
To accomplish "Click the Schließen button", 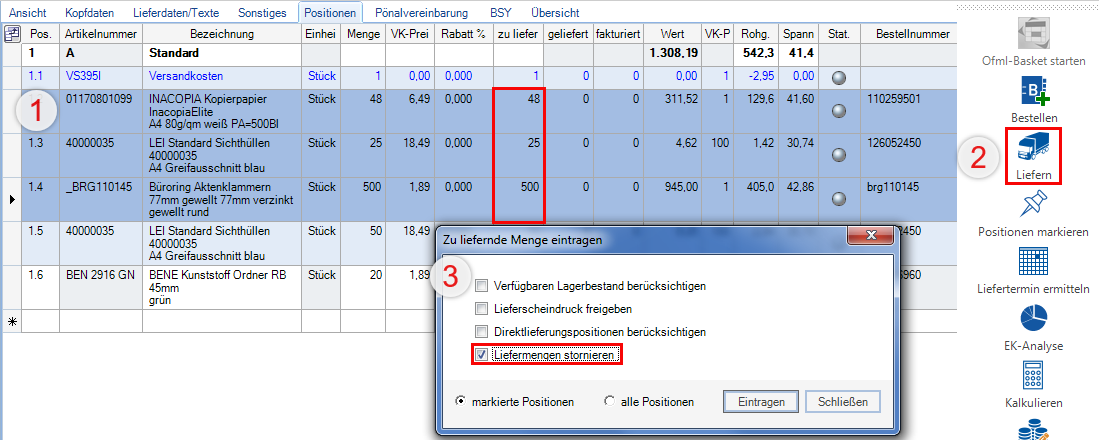I will 842,402.
